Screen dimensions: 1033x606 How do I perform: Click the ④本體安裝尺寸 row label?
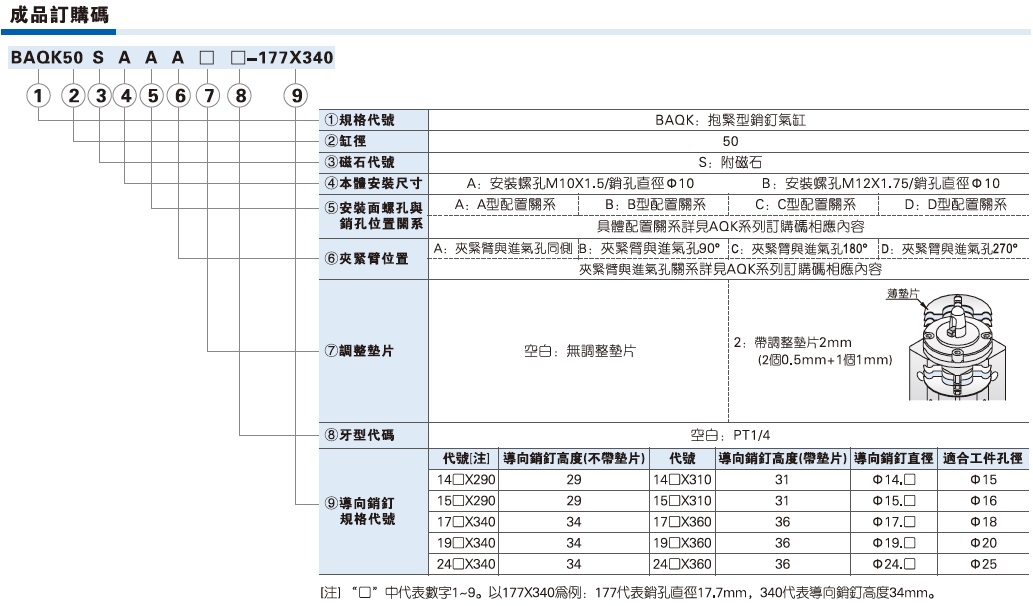pos(373,183)
